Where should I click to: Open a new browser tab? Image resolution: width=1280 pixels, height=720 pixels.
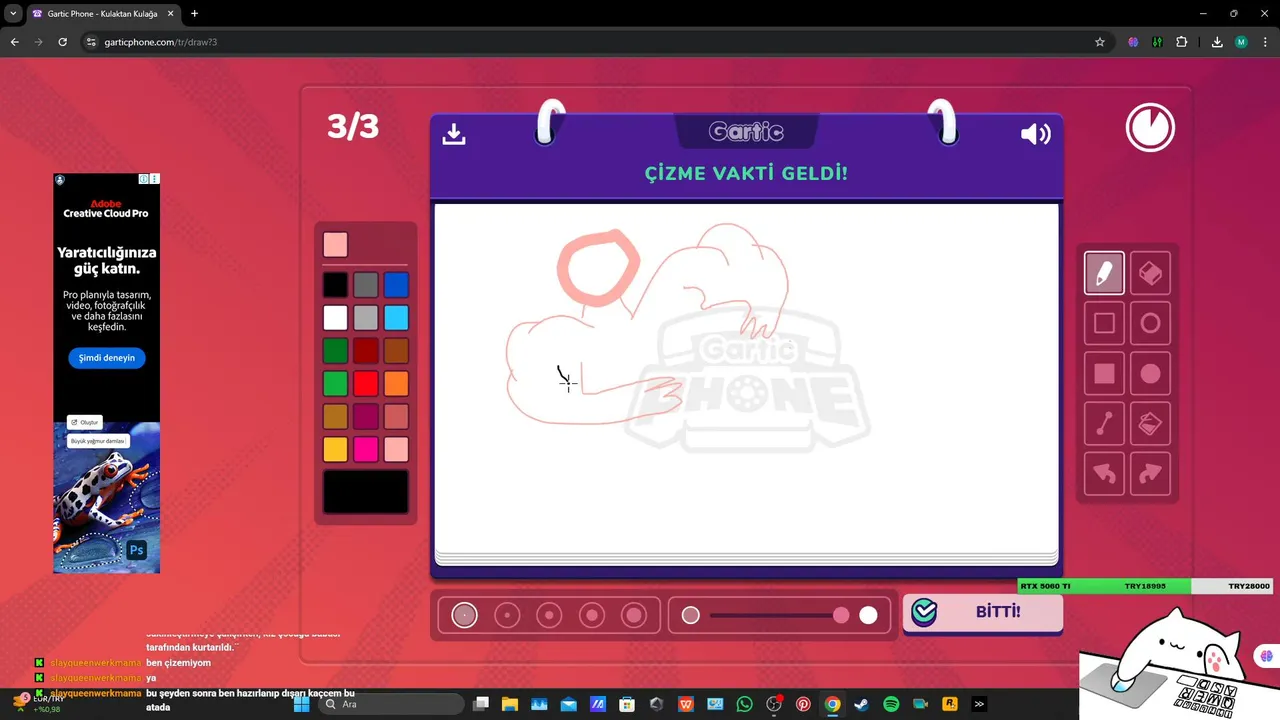click(194, 14)
